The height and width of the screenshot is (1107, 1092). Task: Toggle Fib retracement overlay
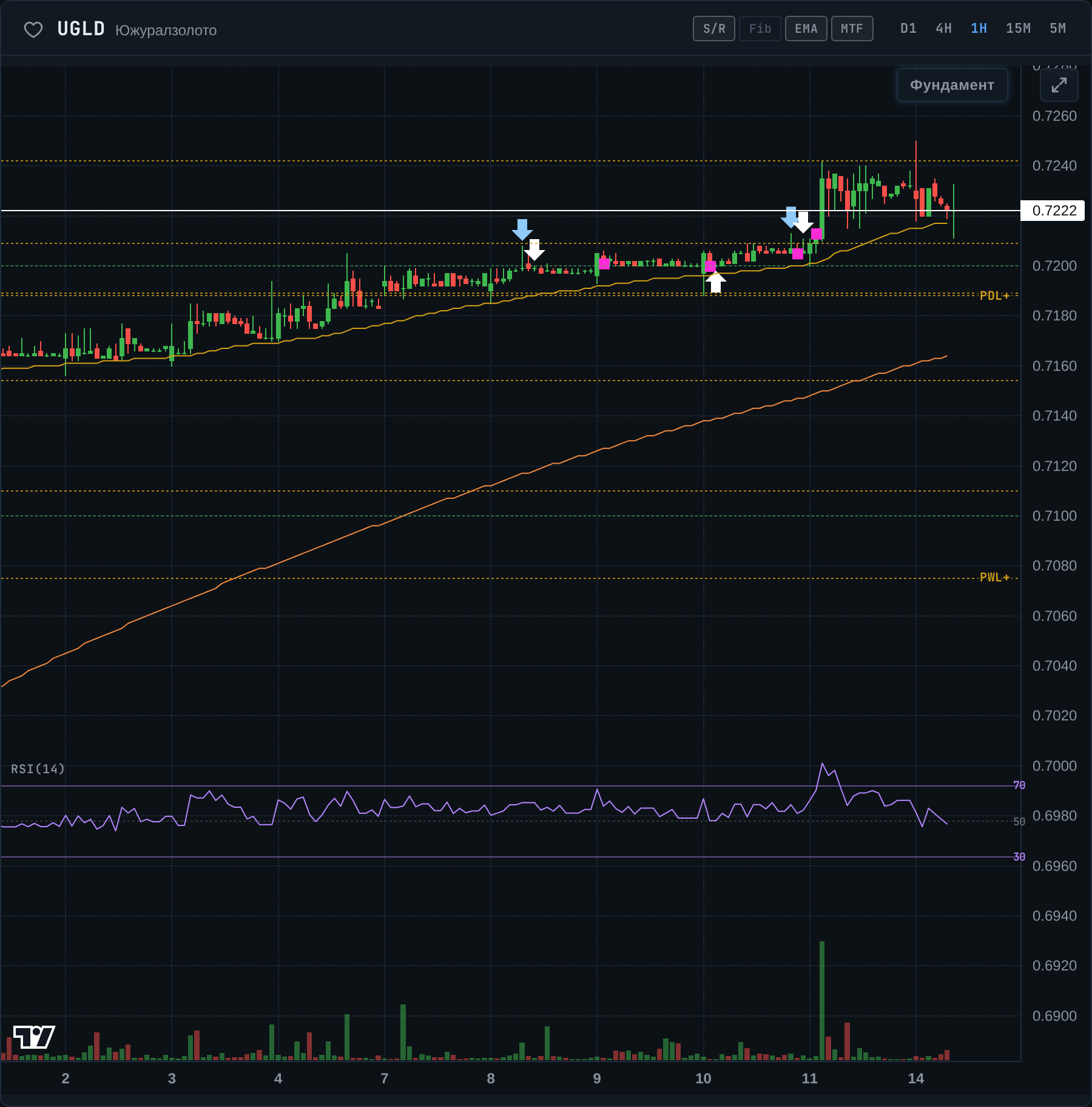[x=760, y=29]
